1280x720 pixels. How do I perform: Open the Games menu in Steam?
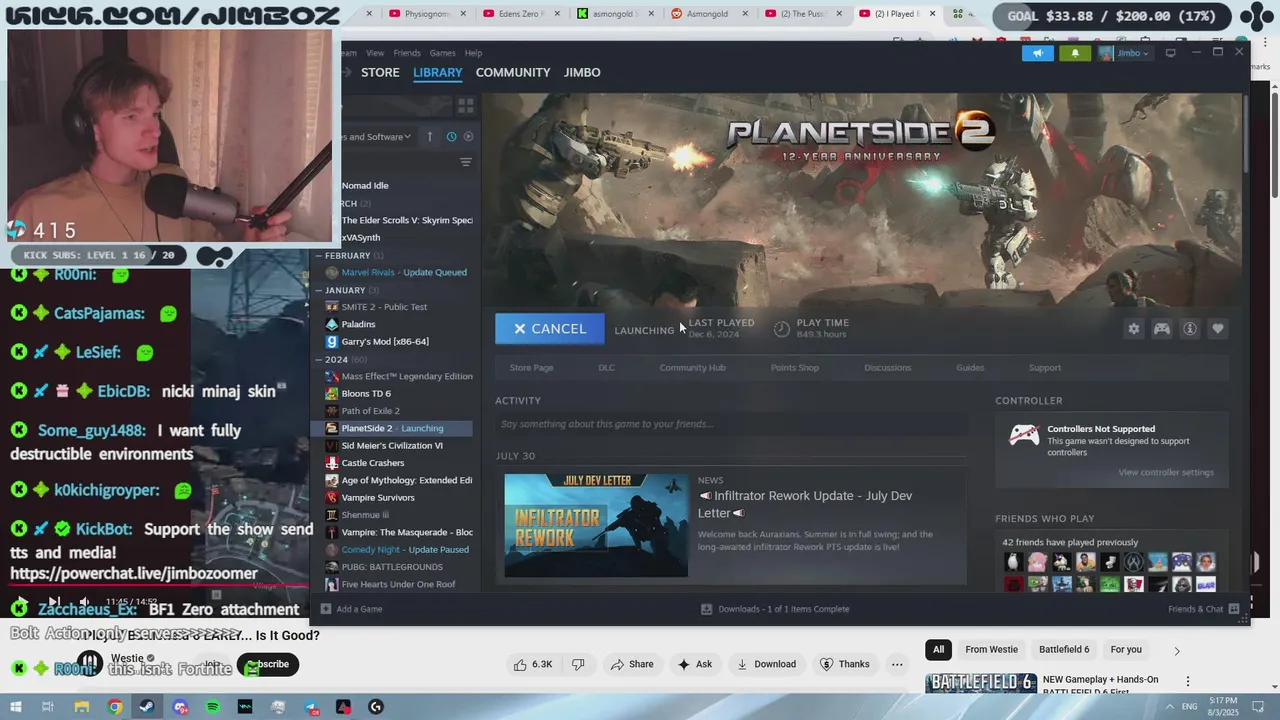click(443, 53)
